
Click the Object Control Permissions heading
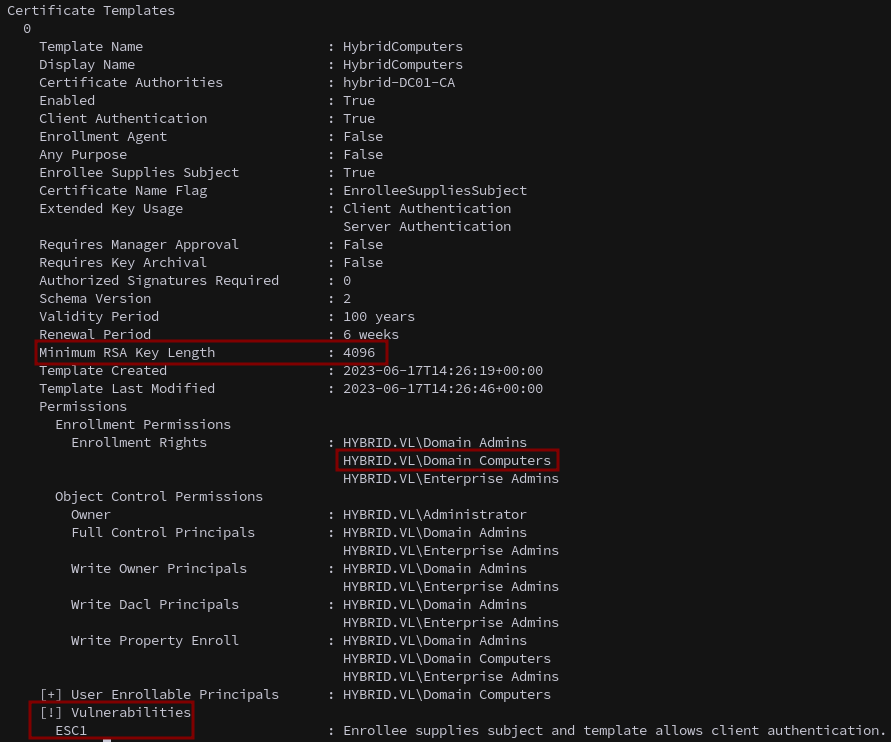(x=159, y=497)
